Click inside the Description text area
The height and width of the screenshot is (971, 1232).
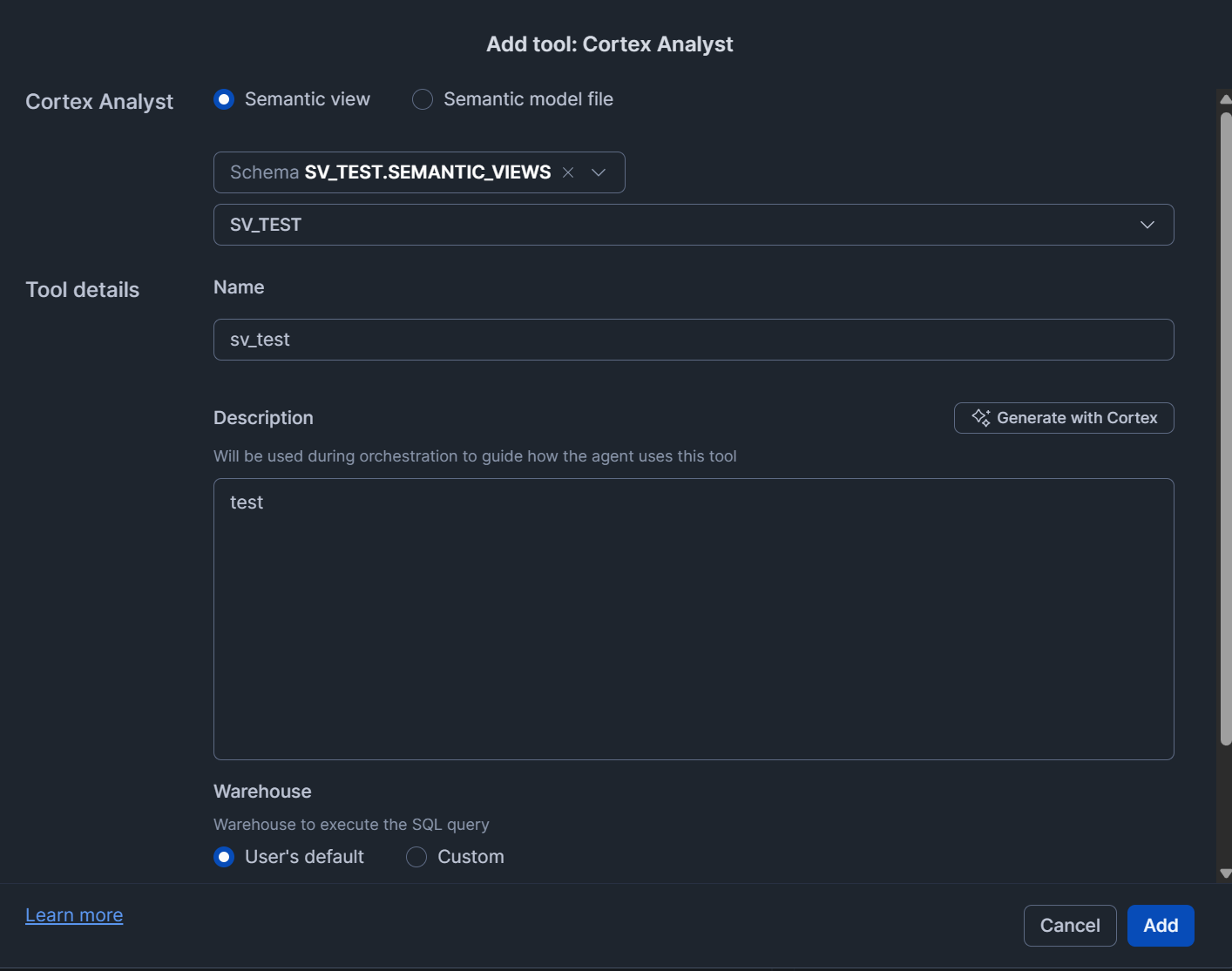[693, 618]
